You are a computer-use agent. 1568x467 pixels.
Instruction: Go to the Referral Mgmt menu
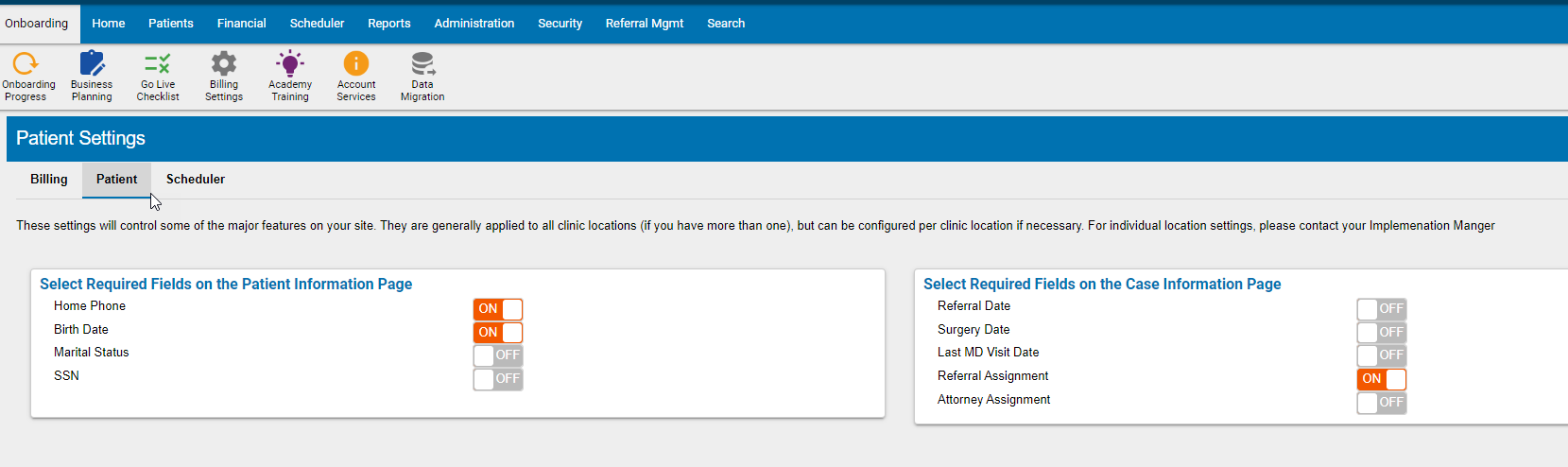(x=645, y=24)
